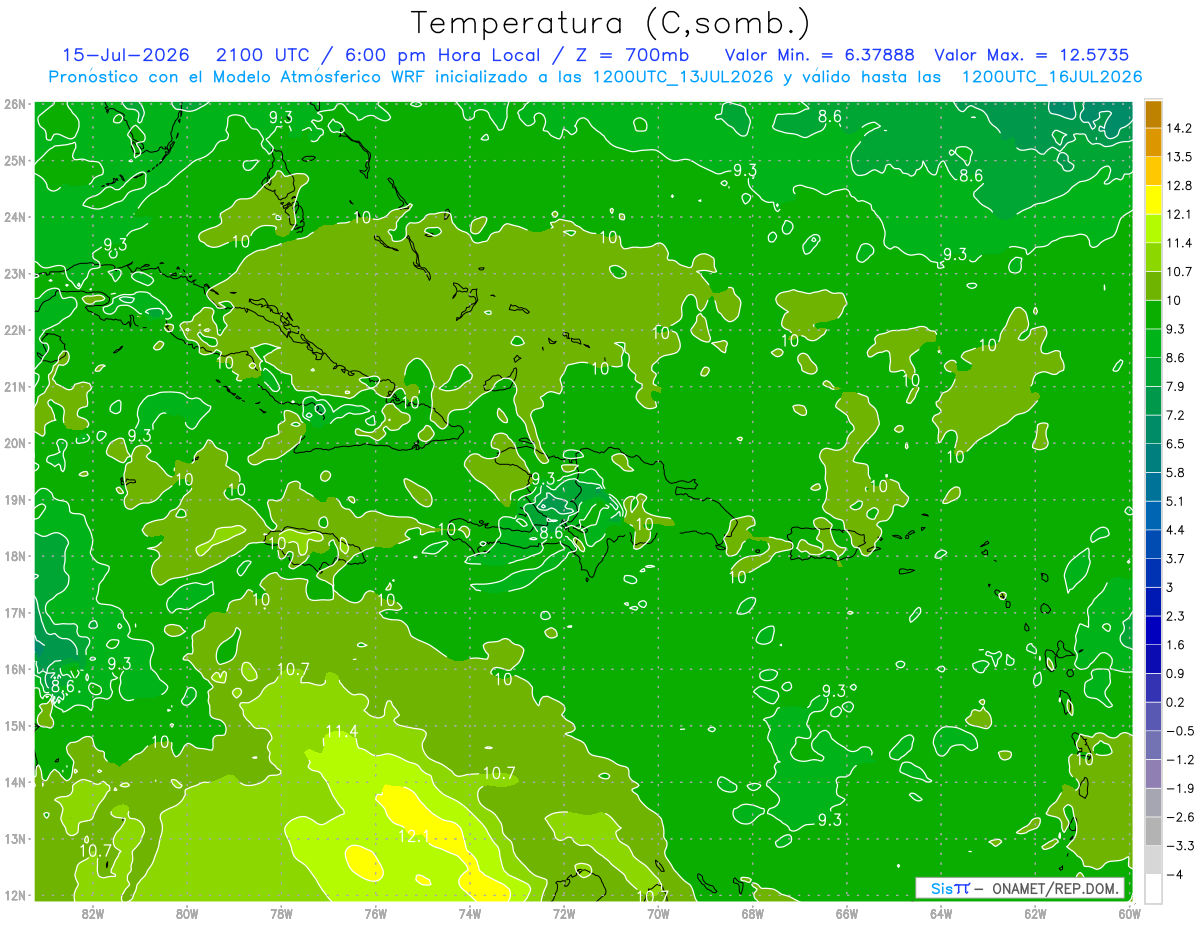Image resolution: width=1200 pixels, height=927 pixels.
Task: Click the colorbar label "-4"
Action: click(x=1174, y=874)
